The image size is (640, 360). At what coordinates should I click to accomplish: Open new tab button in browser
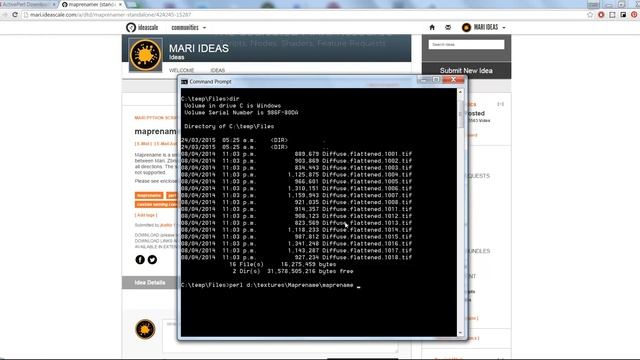[131, 4]
